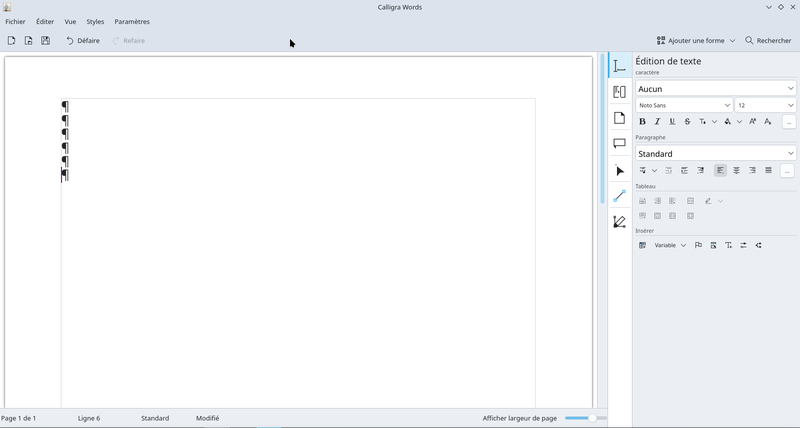Toggle strikethrough formatting
The height and width of the screenshot is (428, 800).
(687, 121)
